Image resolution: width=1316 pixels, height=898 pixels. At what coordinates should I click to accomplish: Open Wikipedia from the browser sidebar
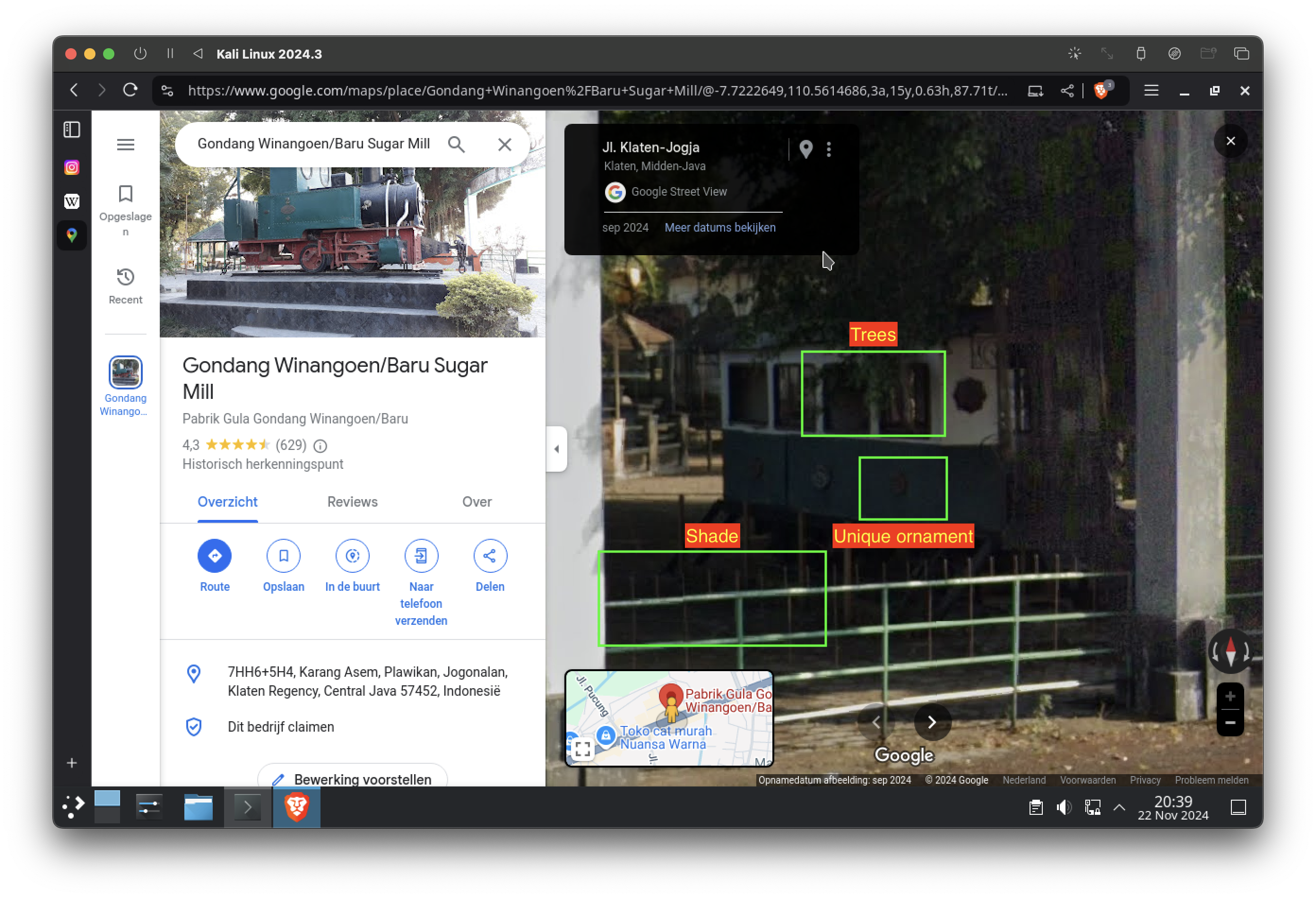72,201
